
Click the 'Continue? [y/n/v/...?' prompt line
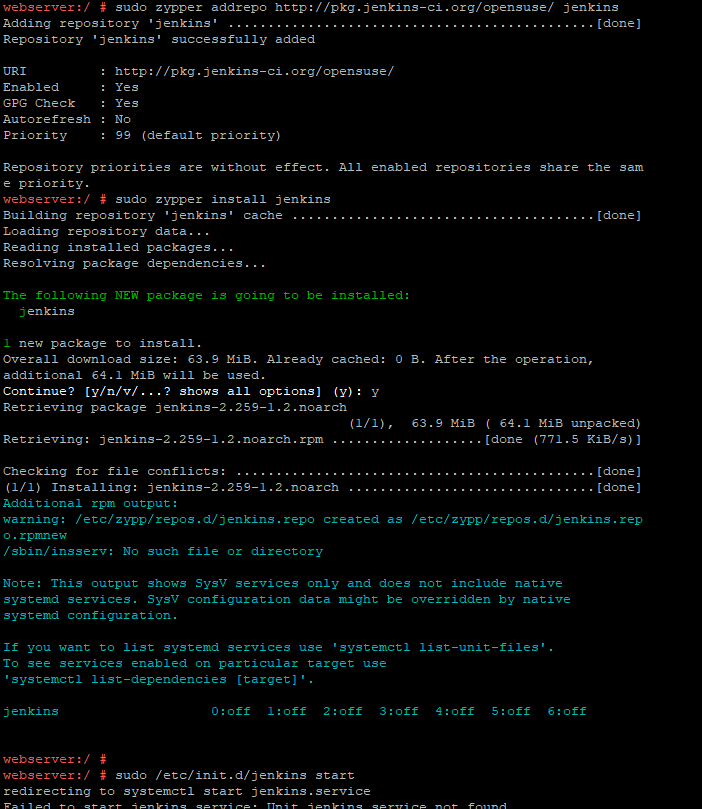pos(191,391)
